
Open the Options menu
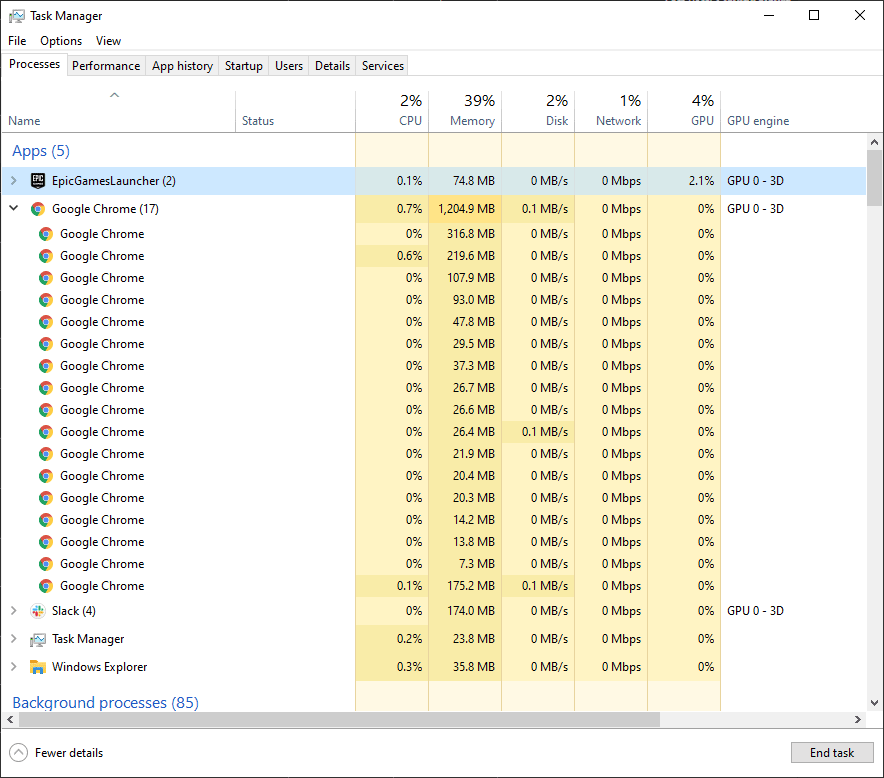tap(61, 41)
